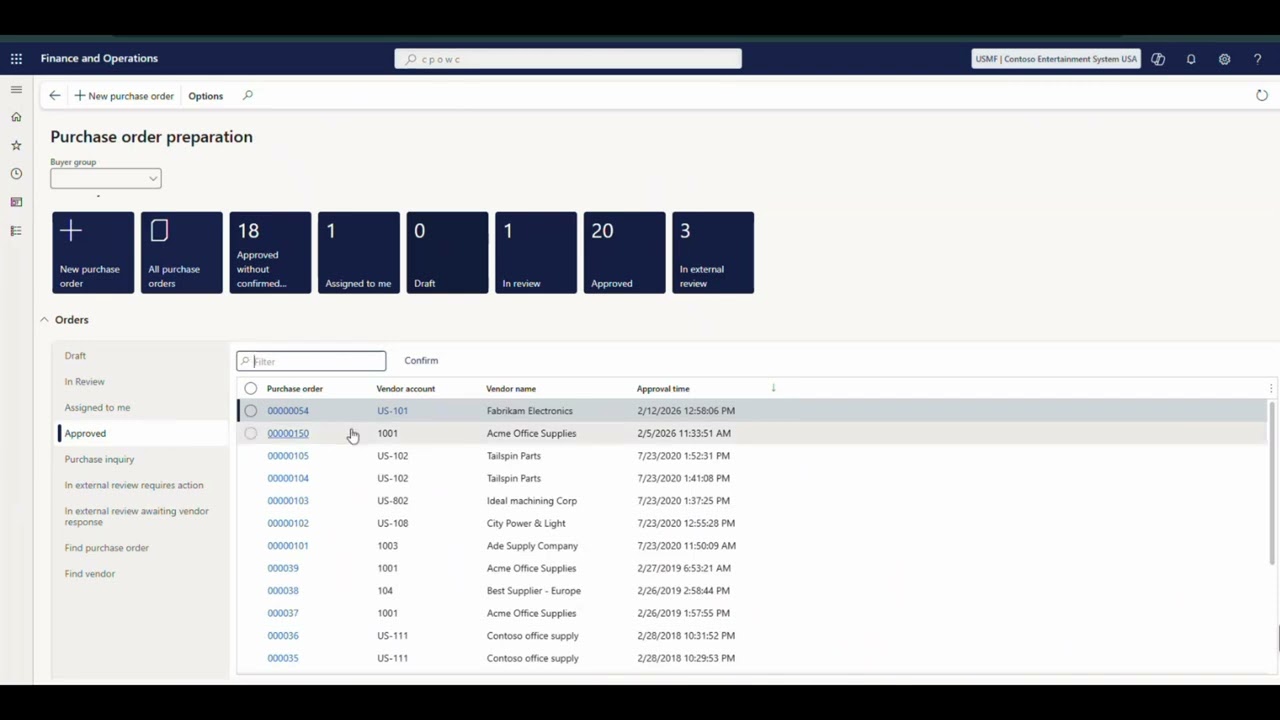The image size is (1280, 720).
Task: Open Workspaces icon in sidebar
Action: point(16,202)
